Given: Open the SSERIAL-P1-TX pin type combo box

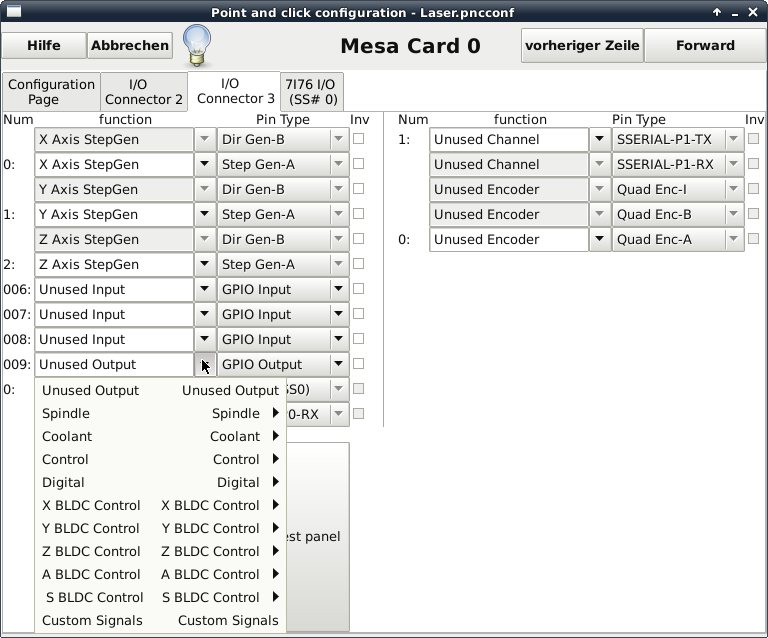Looking at the screenshot, I should (x=678, y=140).
